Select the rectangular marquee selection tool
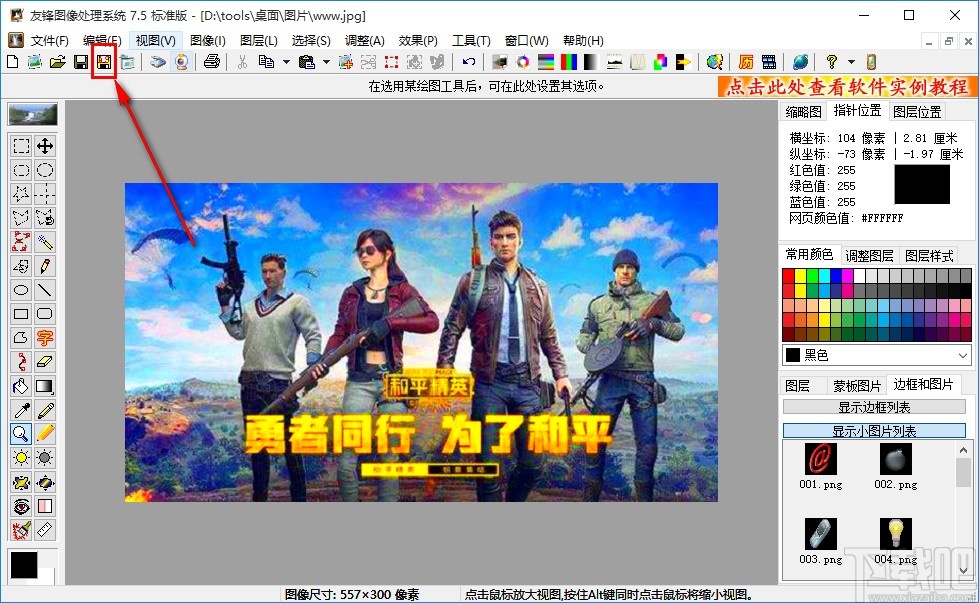 coord(21,146)
